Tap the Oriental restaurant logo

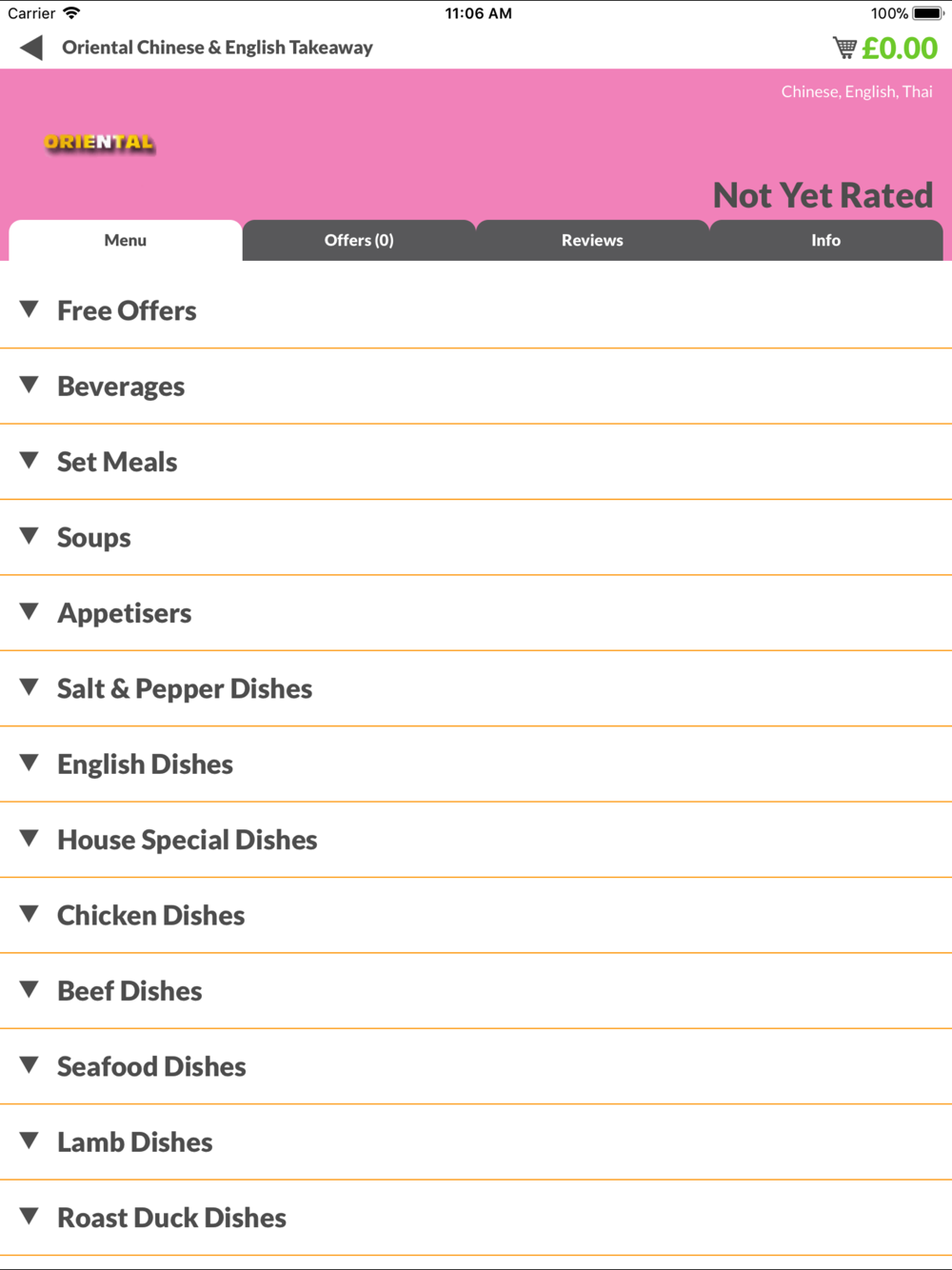(99, 143)
